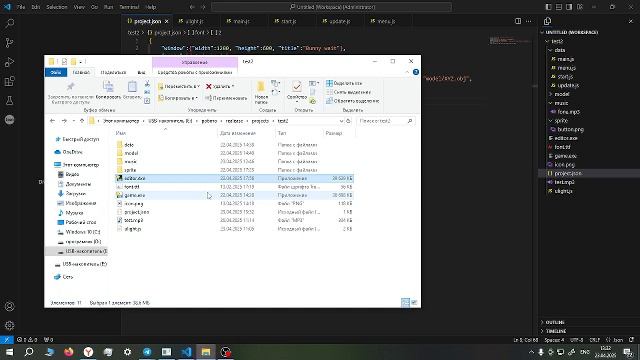Switch to large icons view in Explorer status bar

pyautogui.click(x=414, y=302)
